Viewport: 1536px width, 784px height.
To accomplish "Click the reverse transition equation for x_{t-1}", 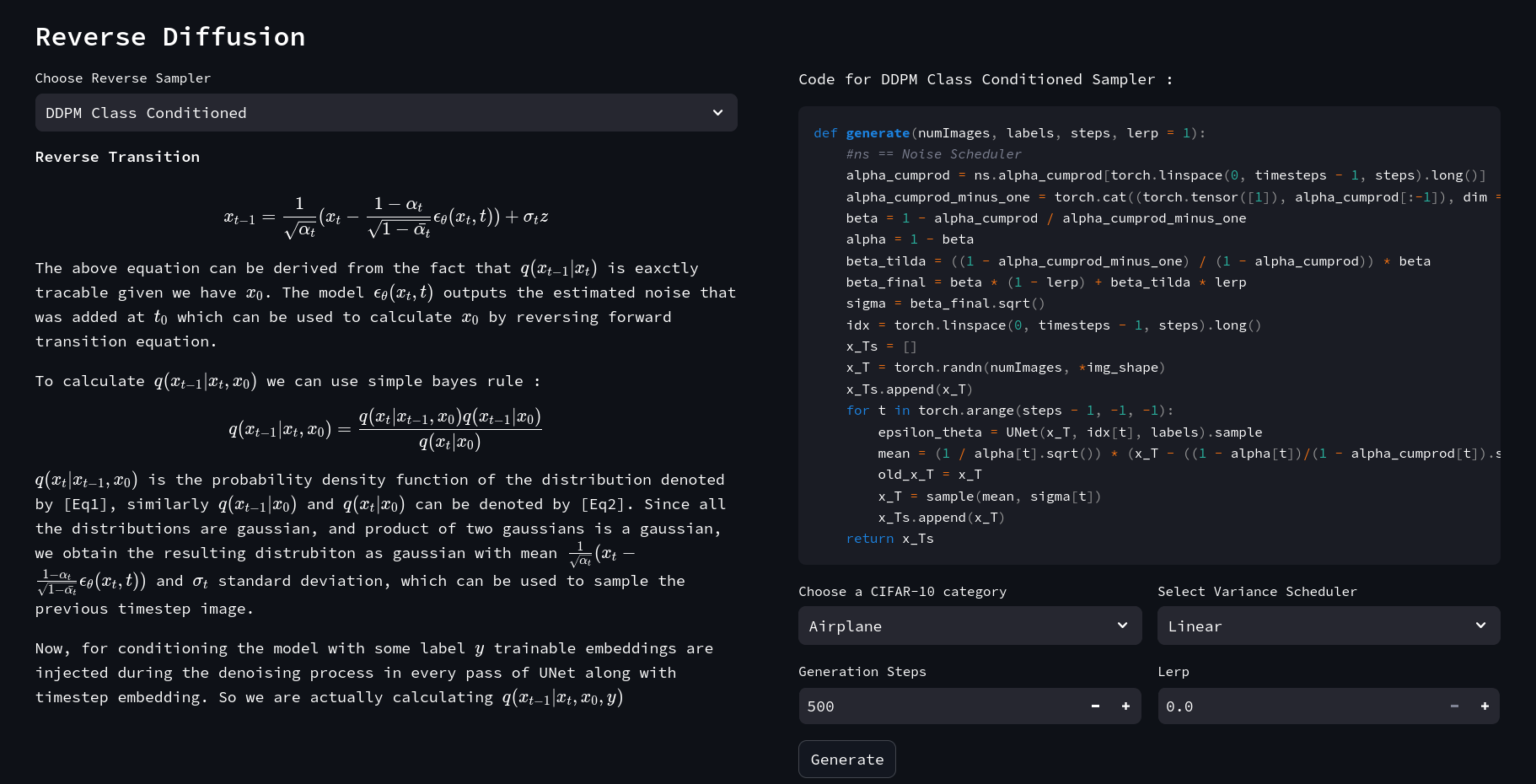I will click(x=385, y=217).
